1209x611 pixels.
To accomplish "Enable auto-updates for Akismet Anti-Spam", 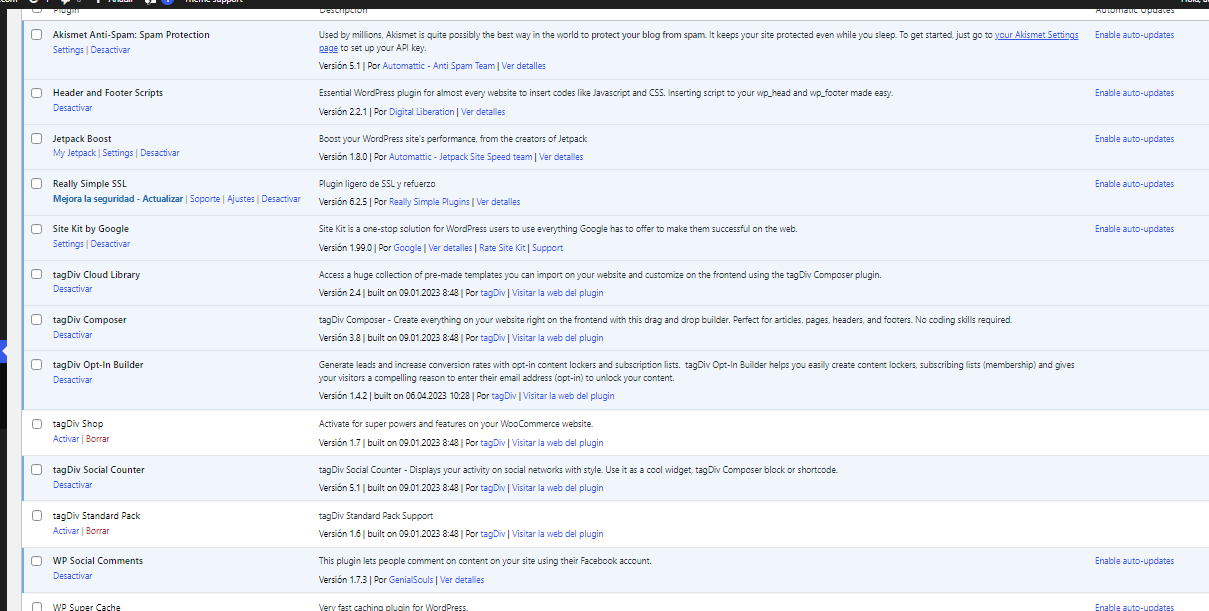I will [x=1134, y=35].
